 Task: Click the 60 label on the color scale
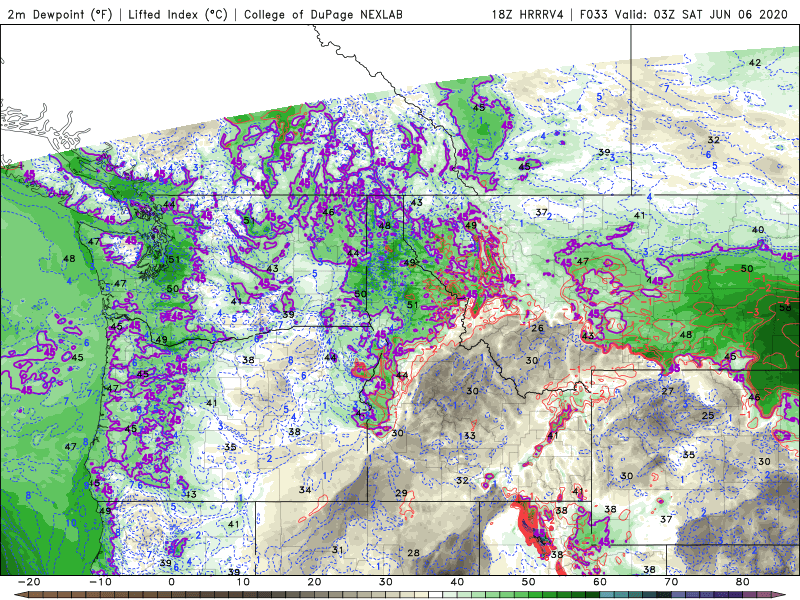coord(600,582)
